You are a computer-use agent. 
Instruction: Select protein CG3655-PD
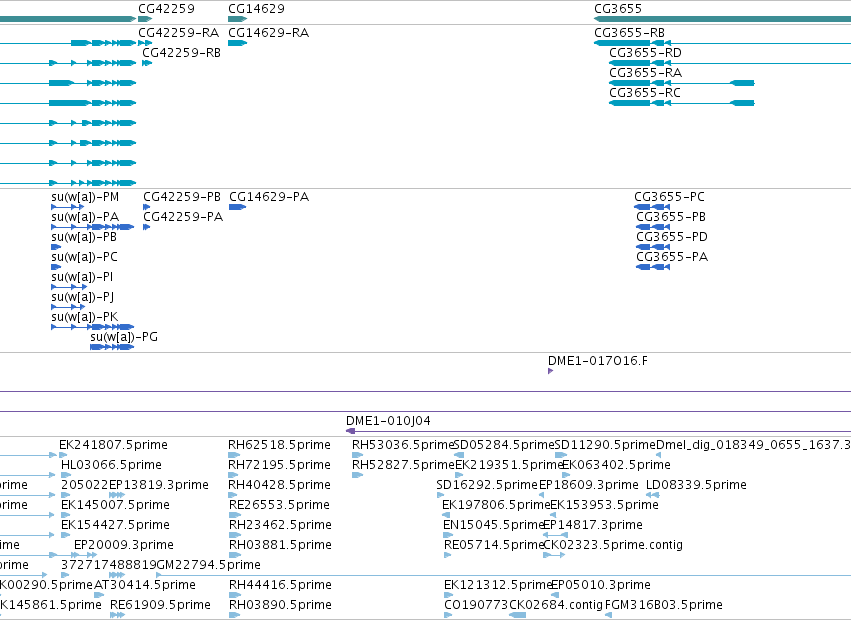click(x=672, y=237)
